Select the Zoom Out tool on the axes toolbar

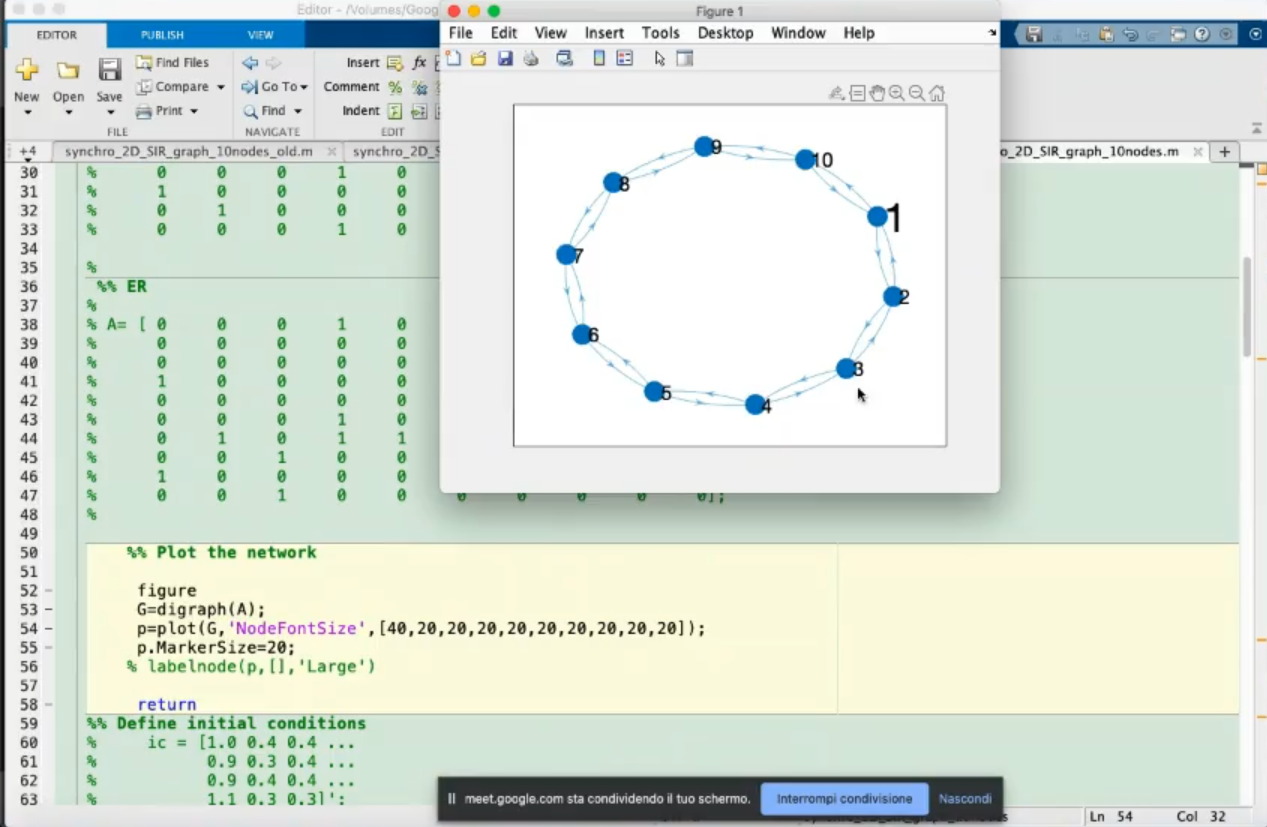[916, 93]
